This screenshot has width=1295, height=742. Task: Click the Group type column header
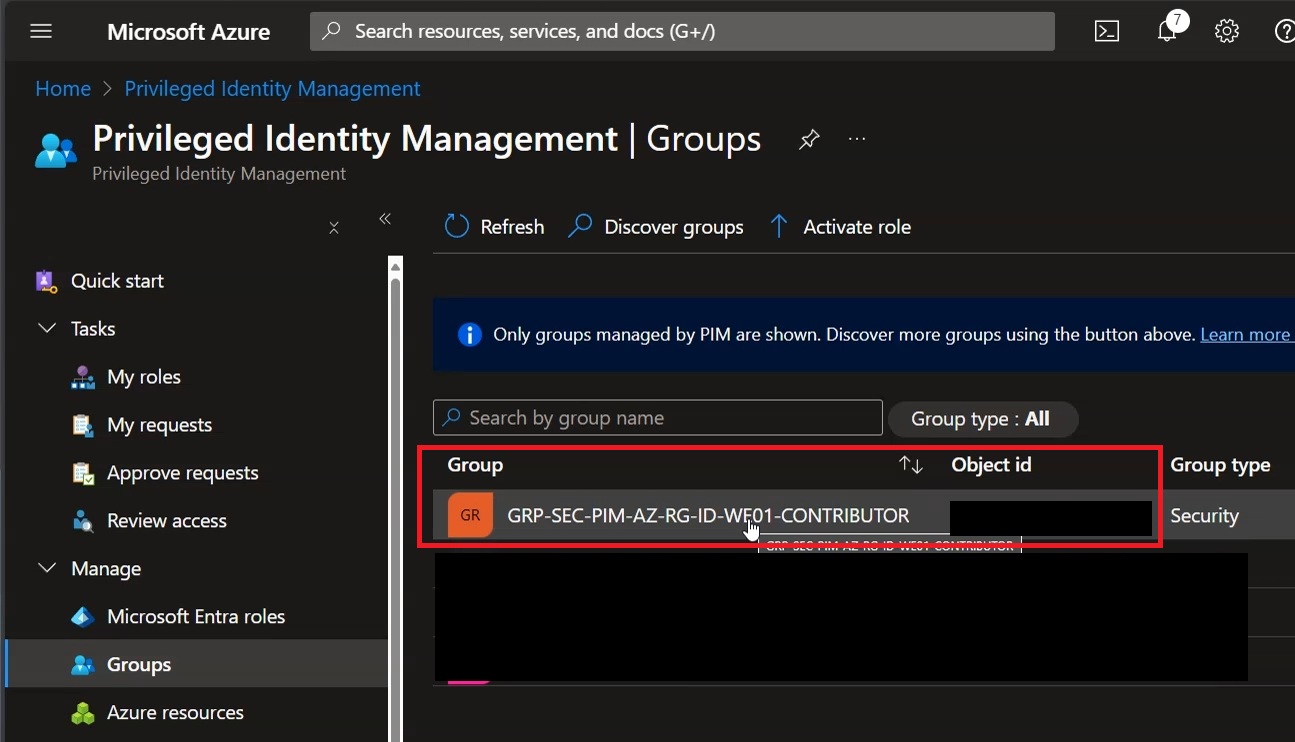pos(1220,465)
